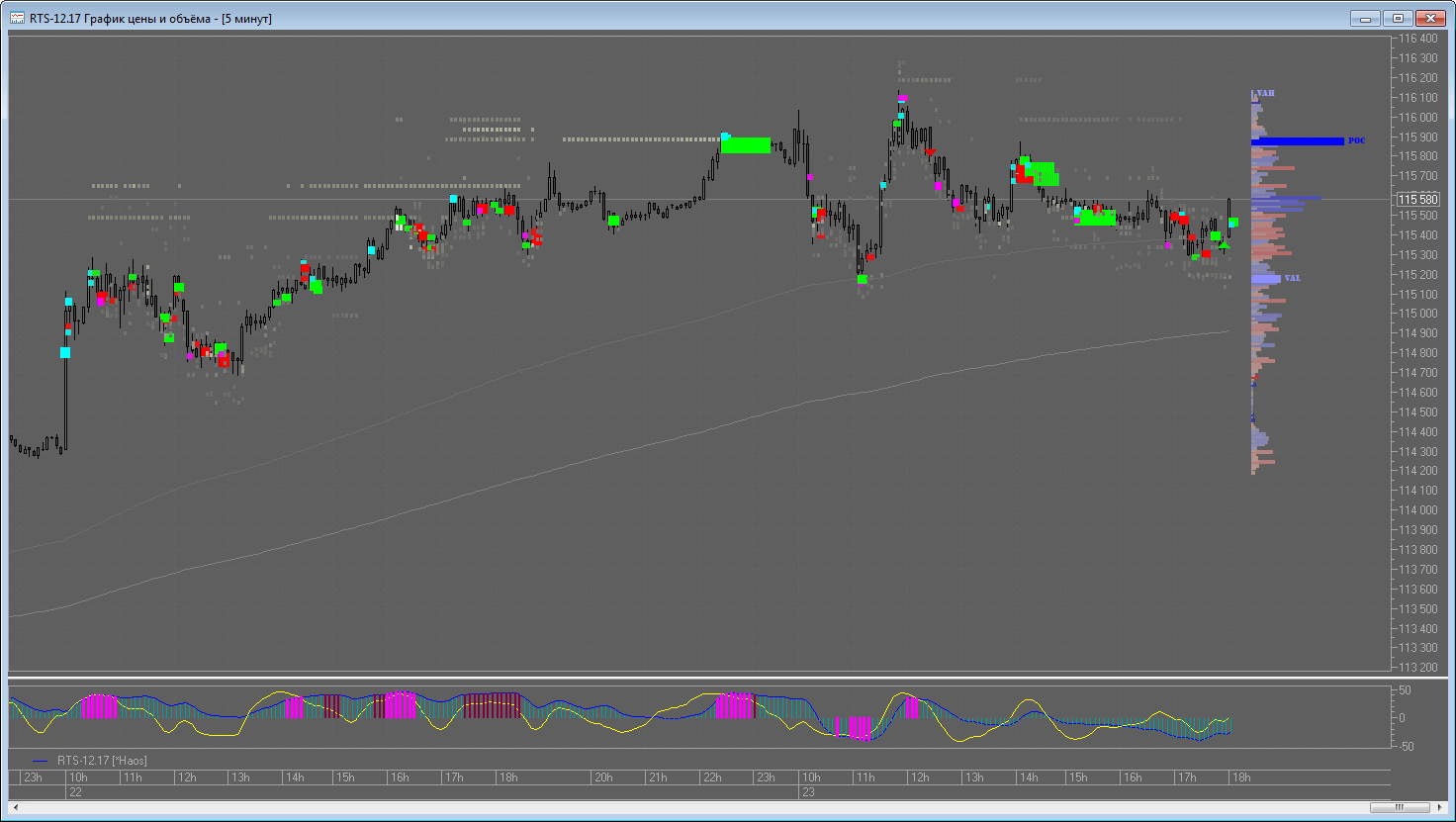
Task: Maximize the RTS-12.17 chart window
Action: click(x=1398, y=18)
